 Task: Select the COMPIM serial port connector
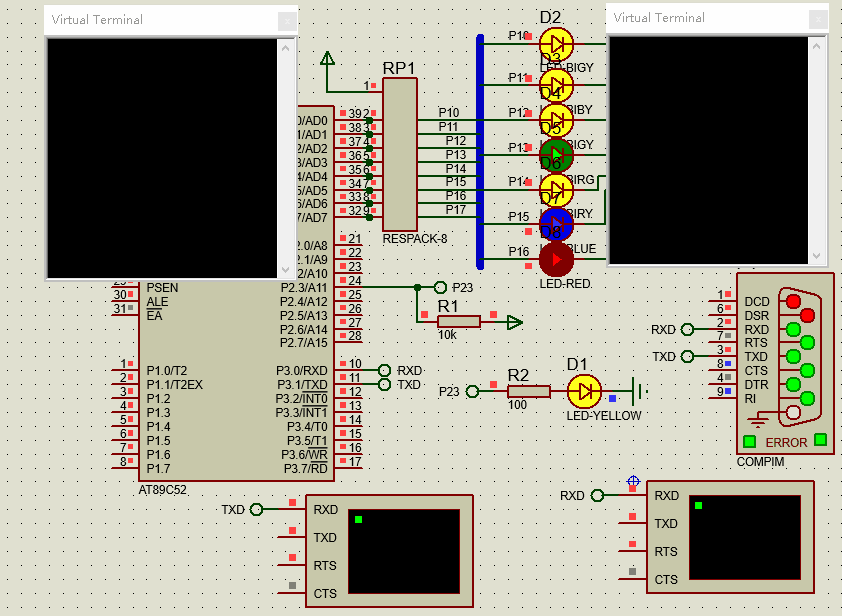pyautogui.click(x=785, y=362)
